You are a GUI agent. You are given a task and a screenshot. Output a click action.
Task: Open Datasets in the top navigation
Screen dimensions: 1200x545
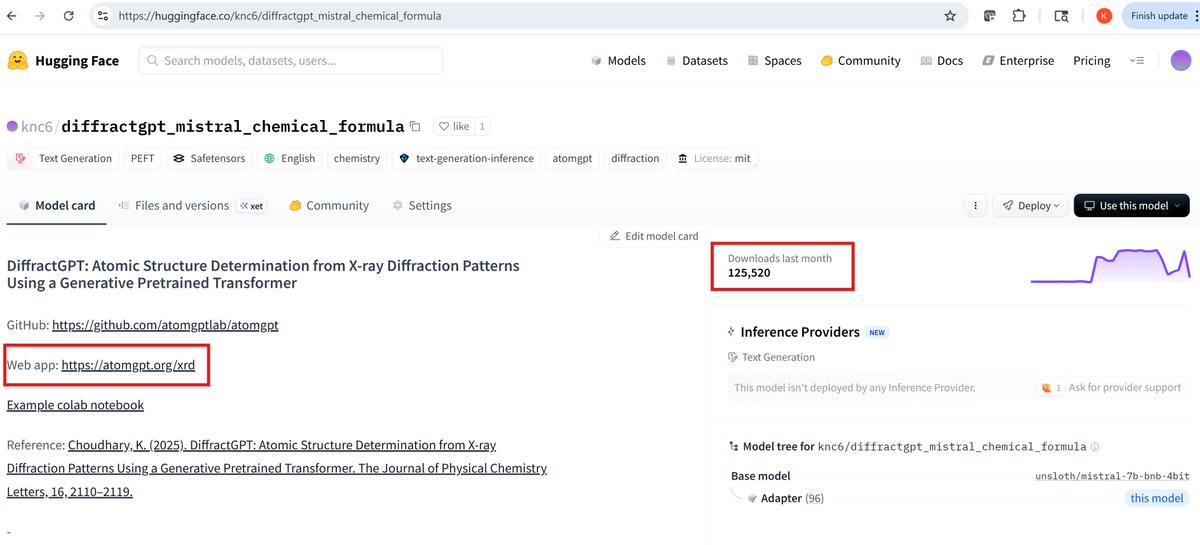(696, 60)
